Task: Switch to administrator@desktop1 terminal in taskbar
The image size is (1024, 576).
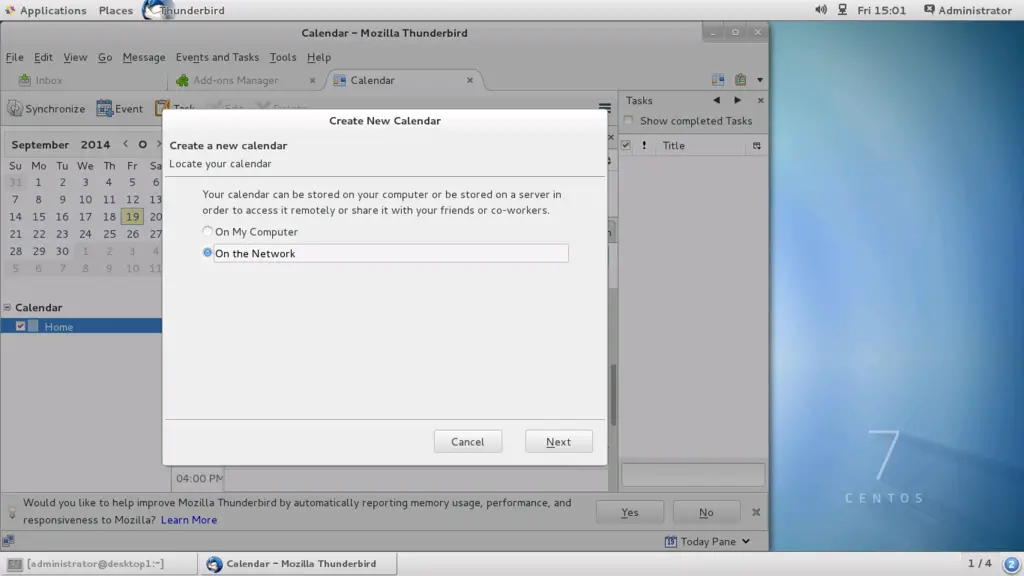Action: tap(99, 563)
